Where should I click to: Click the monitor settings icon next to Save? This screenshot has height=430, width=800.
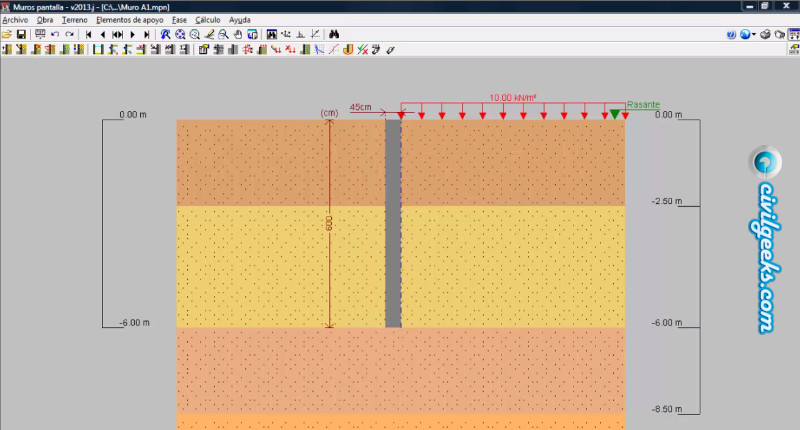[40, 34]
